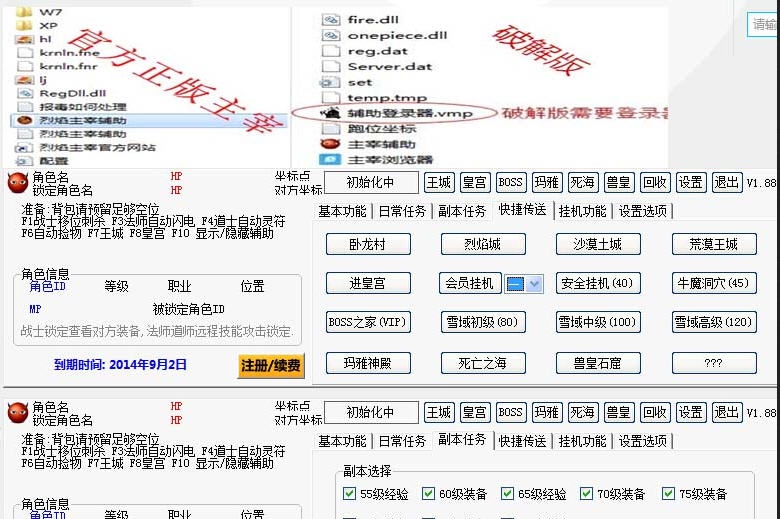Viewport: 780px width, 519px height.
Task: Select the reg.dat file
Action: 365,51
